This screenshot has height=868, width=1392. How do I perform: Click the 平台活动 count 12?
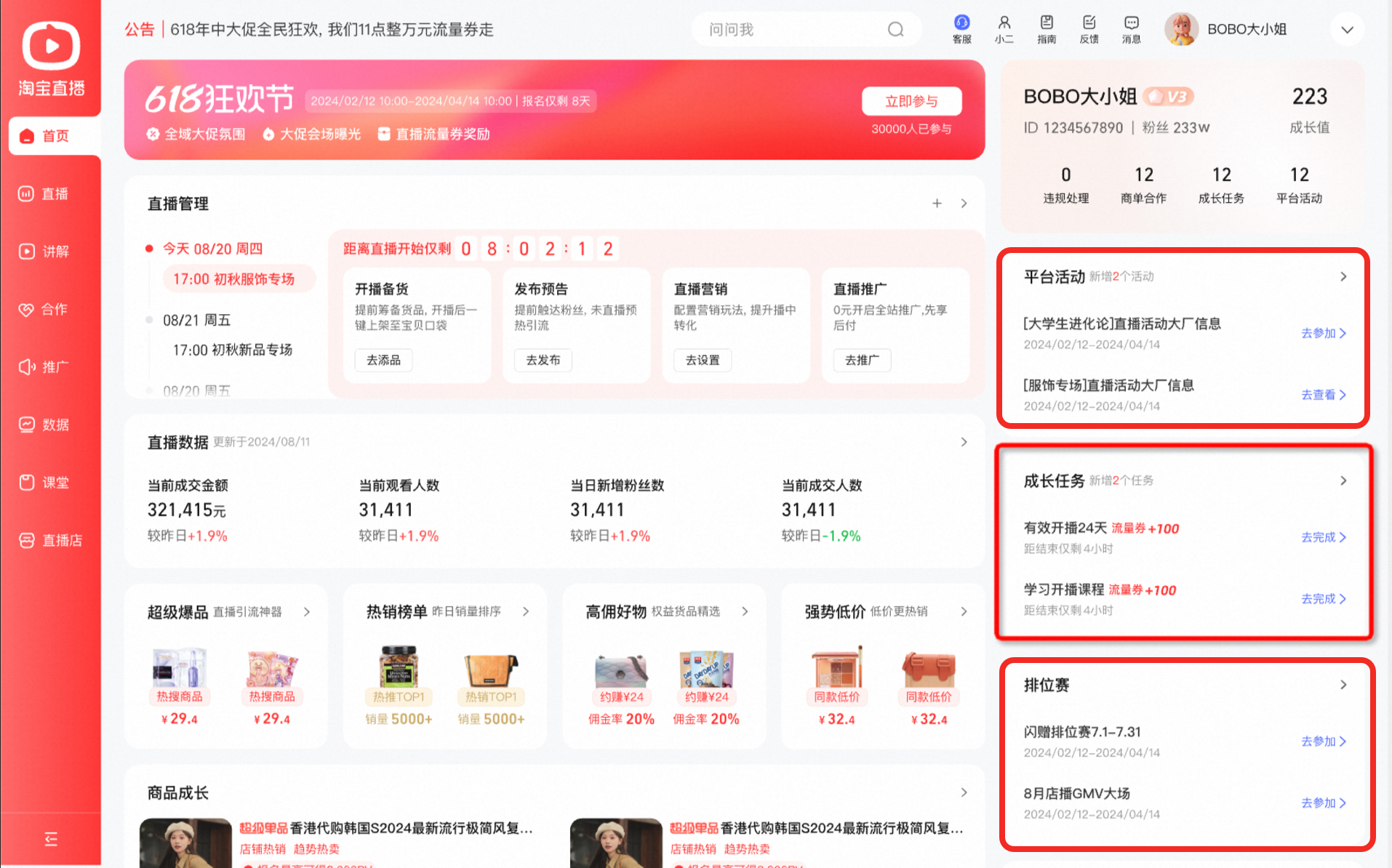pyautogui.click(x=1299, y=174)
